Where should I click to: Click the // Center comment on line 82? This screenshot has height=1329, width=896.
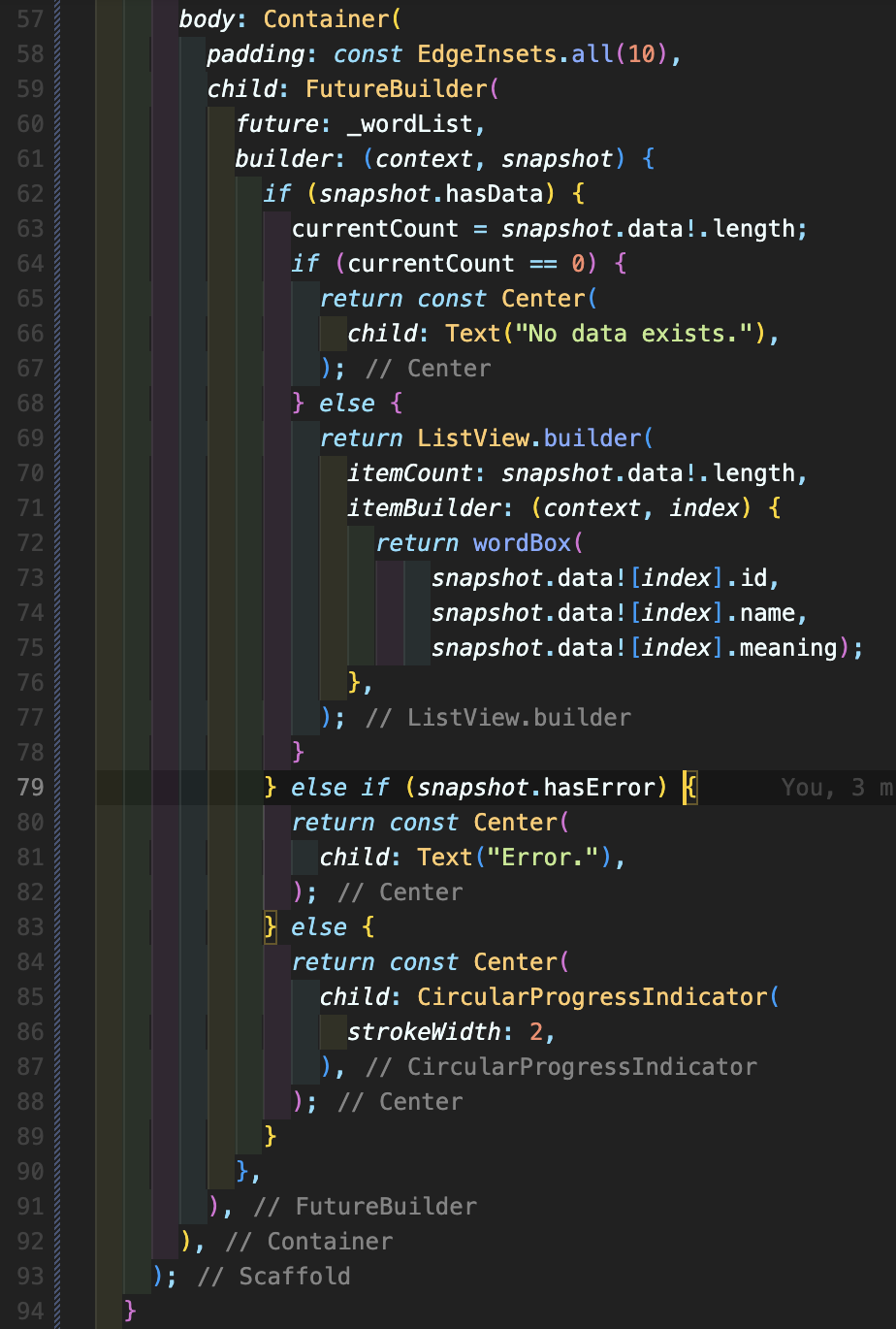pos(400,891)
